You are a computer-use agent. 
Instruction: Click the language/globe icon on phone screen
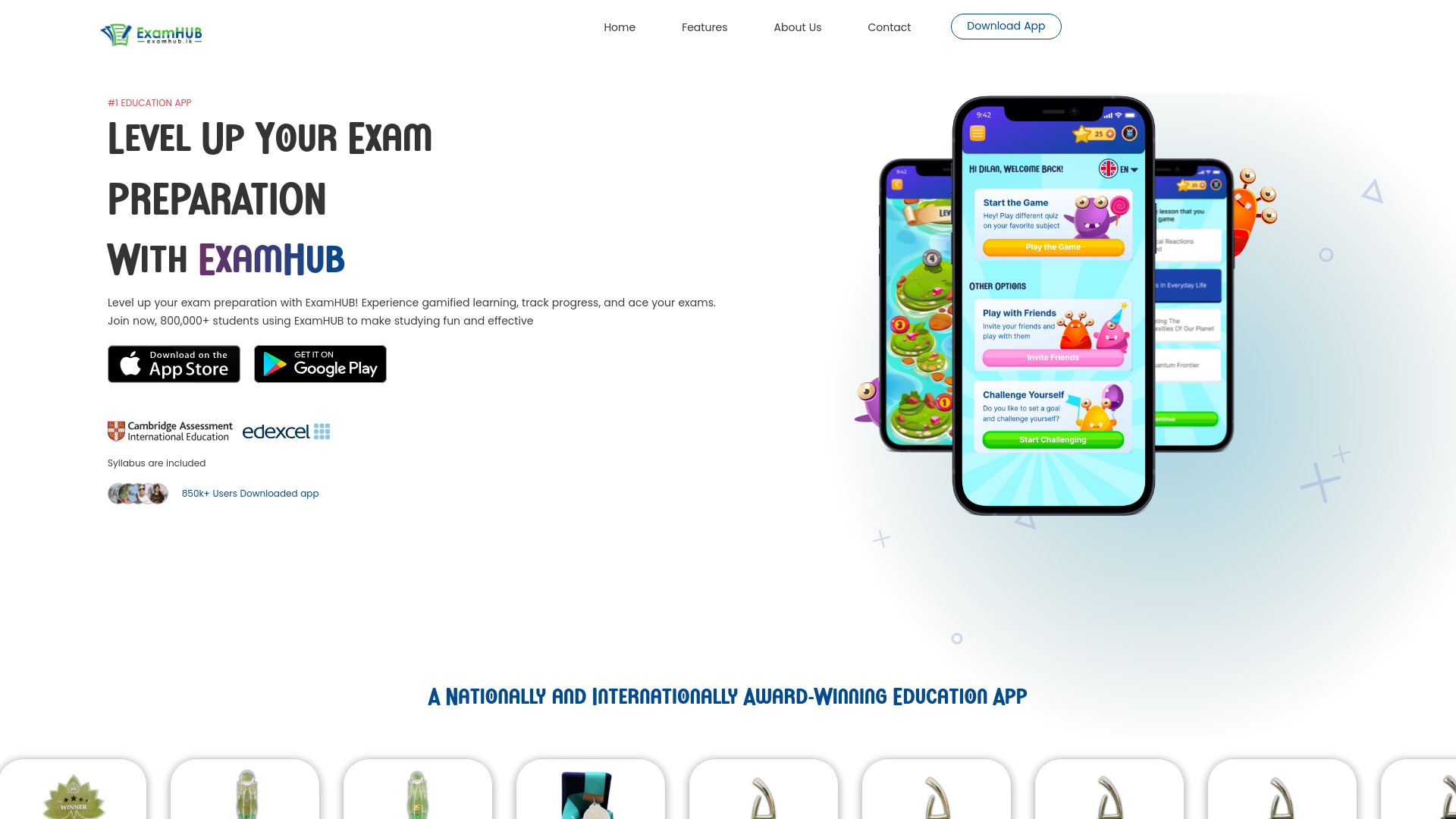tap(1108, 167)
